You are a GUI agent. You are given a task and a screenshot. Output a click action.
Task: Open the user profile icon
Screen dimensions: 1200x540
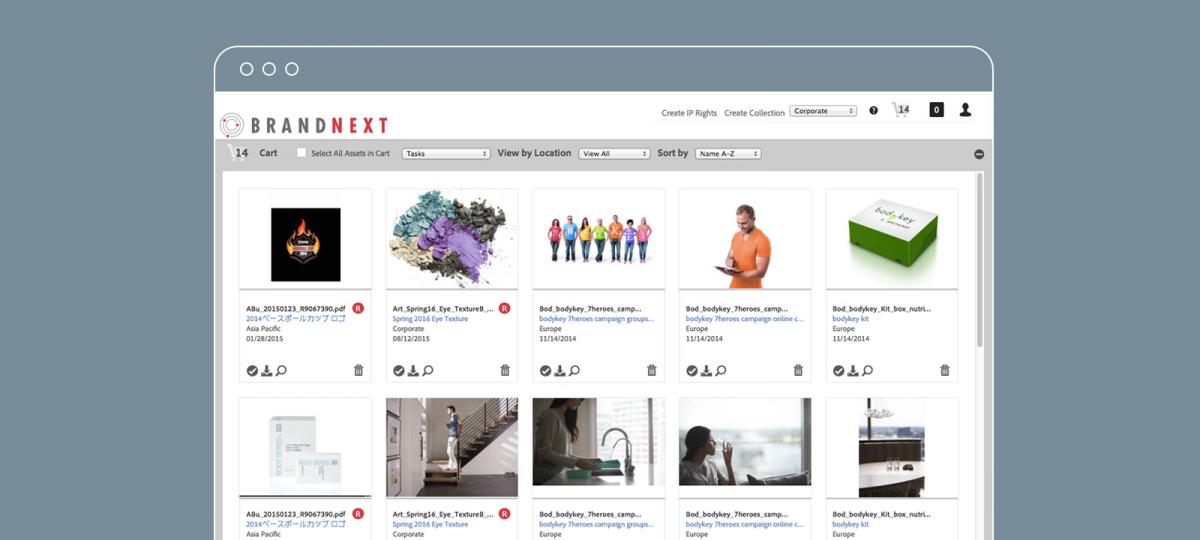coord(965,110)
